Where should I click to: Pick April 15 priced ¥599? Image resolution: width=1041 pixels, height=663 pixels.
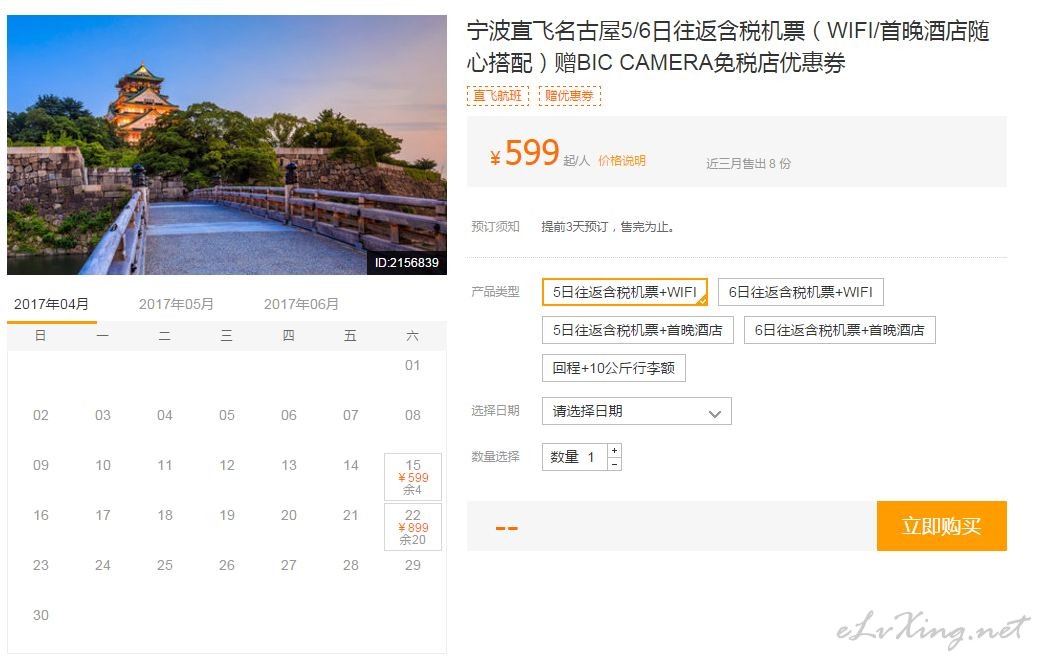pyautogui.click(x=413, y=477)
